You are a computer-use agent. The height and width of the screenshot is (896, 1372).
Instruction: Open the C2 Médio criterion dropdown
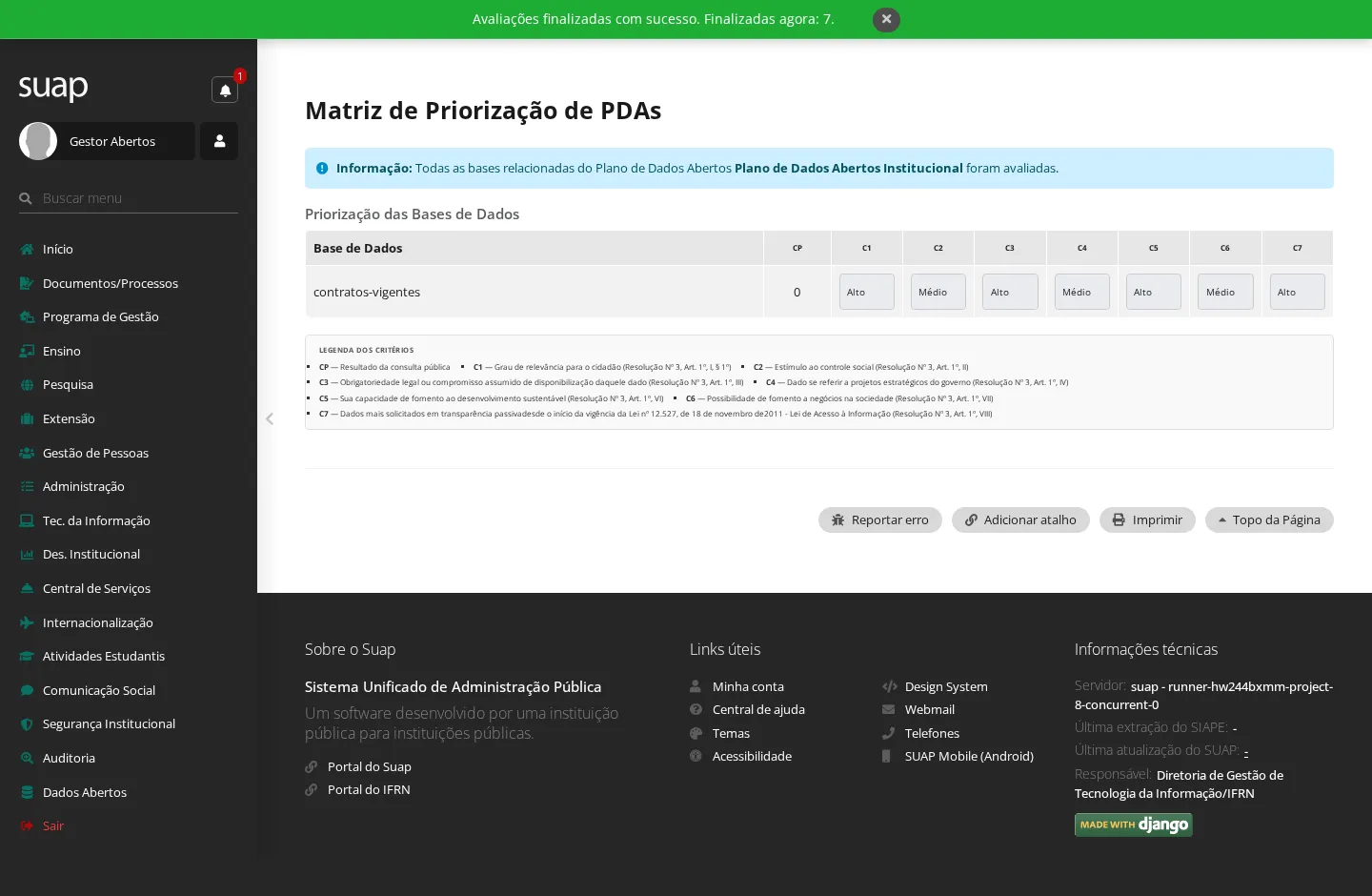tap(938, 292)
